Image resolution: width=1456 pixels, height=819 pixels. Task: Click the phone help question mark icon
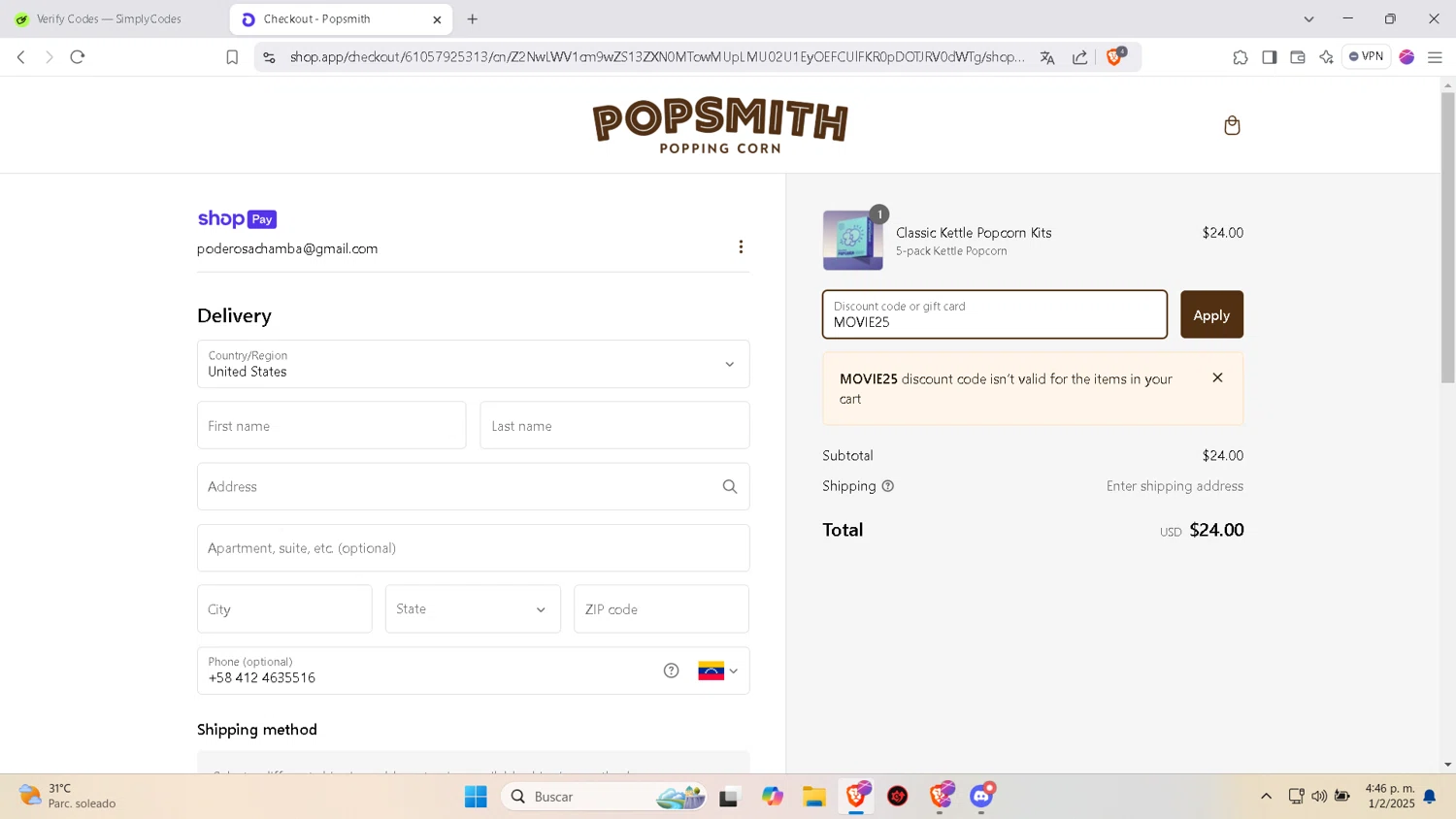pyautogui.click(x=671, y=671)
